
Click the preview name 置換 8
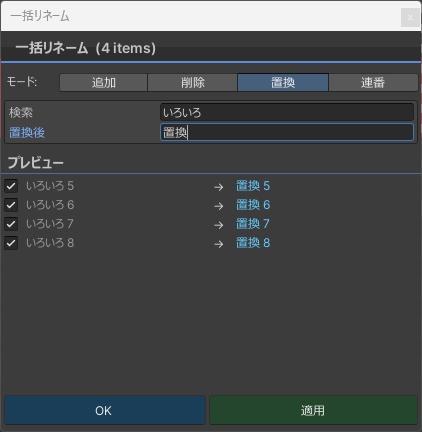coord(253,243)
